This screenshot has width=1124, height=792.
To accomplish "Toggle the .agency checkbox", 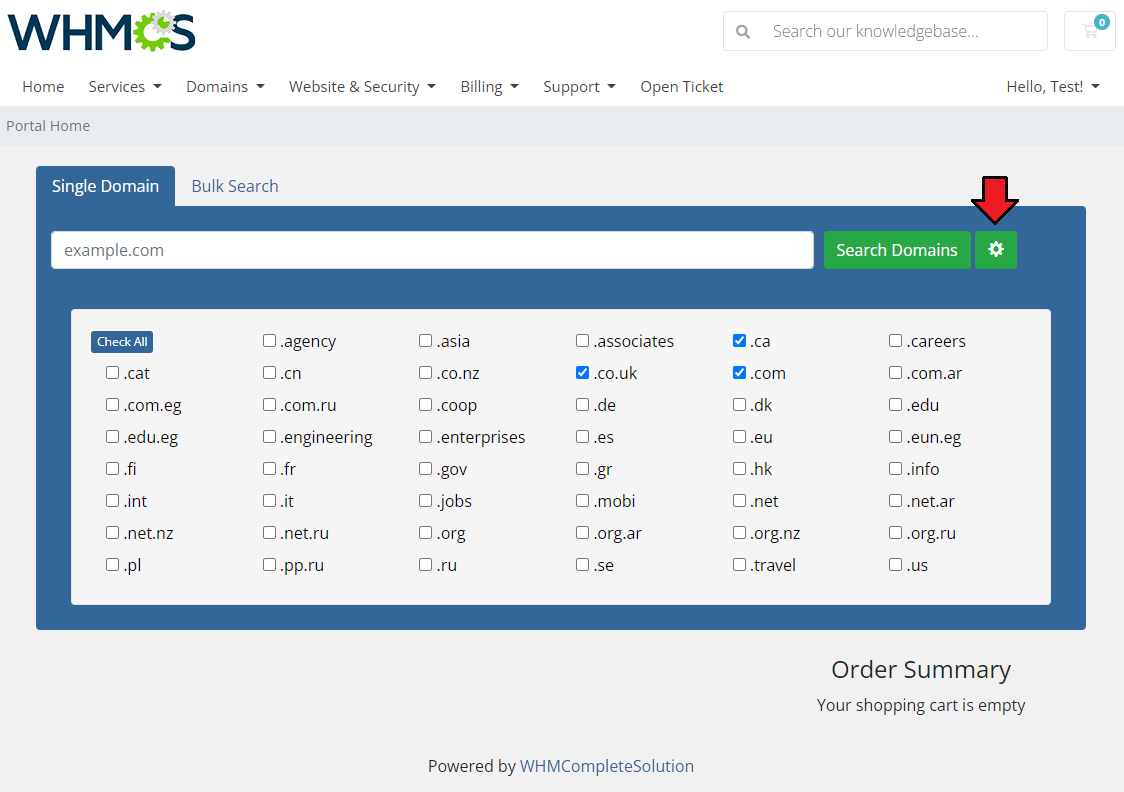I will point(269,340).
